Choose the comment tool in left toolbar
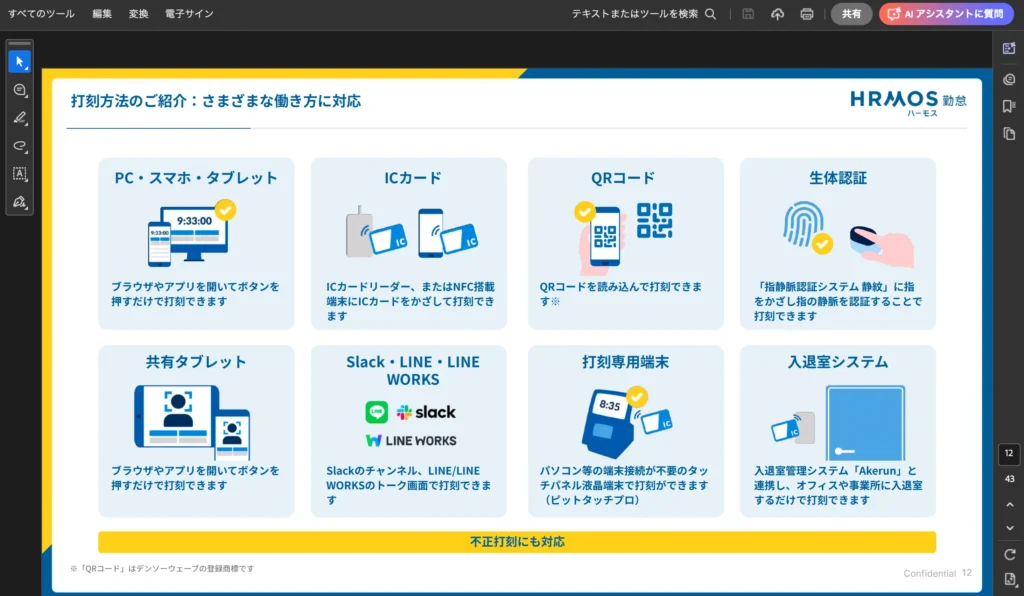Screen dimensions: 1024x596 [x=19, y=90]
